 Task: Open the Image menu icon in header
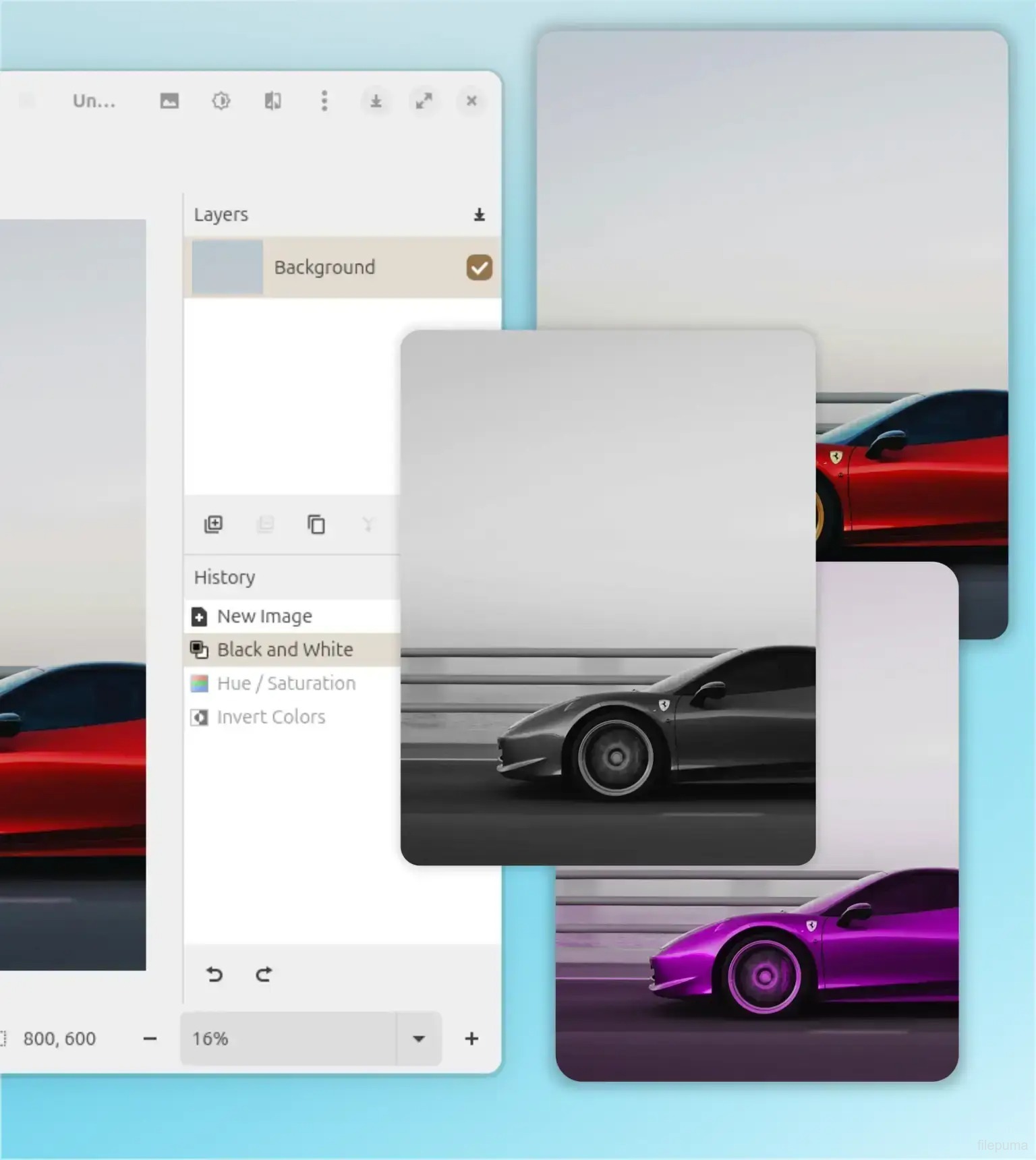click(x=169, y=101)
